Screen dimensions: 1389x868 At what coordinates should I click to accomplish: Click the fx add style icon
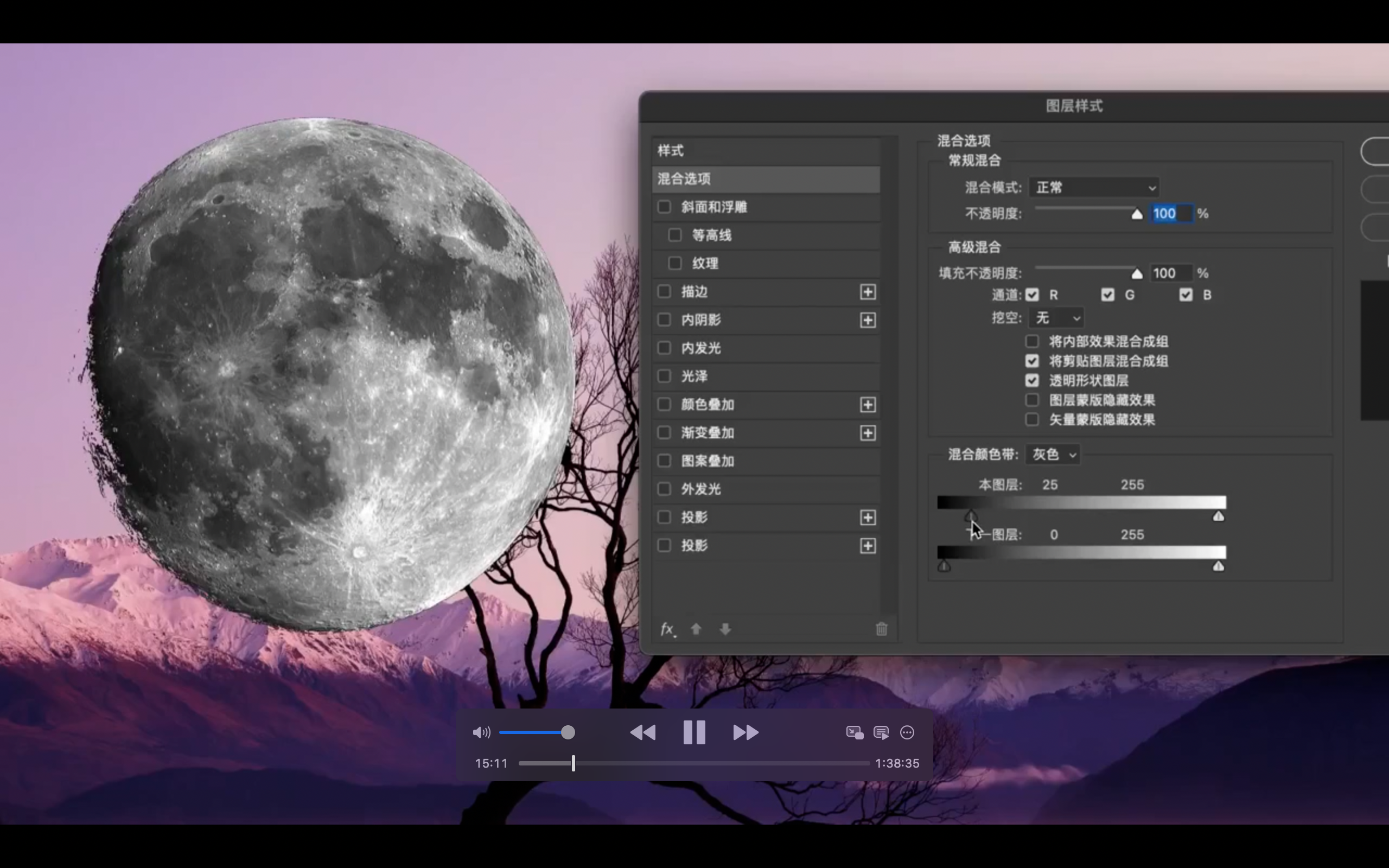point(667,629)
